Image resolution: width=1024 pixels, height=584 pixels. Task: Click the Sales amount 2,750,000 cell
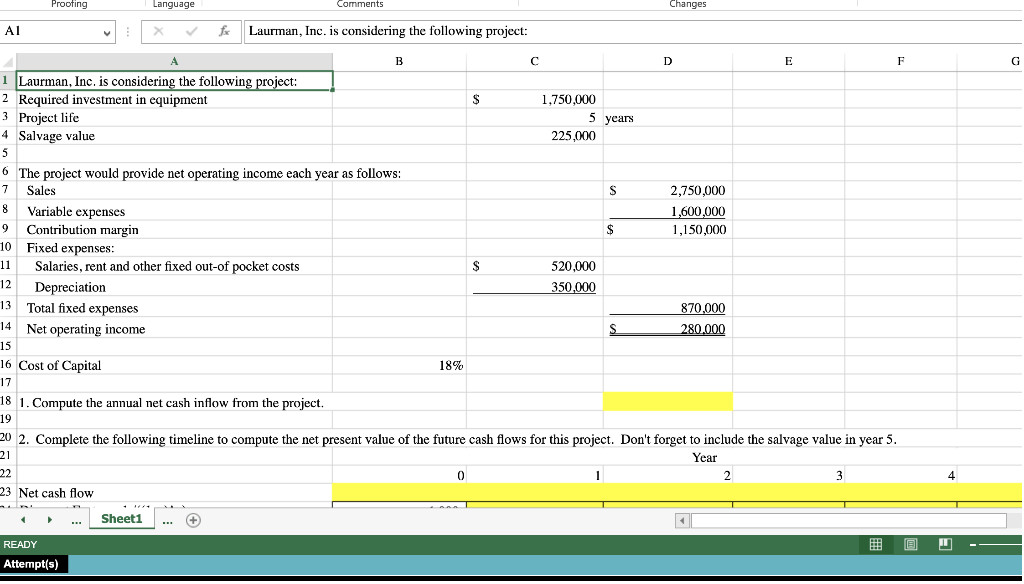click(667, 191)
